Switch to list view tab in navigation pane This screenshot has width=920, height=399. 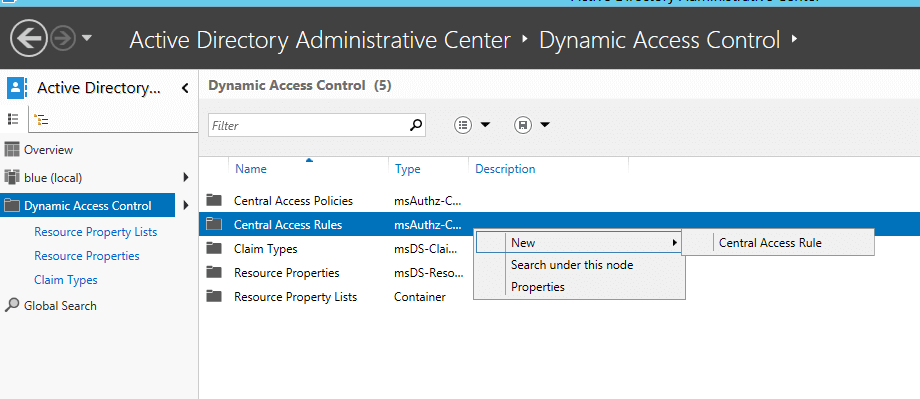(13, 120)
